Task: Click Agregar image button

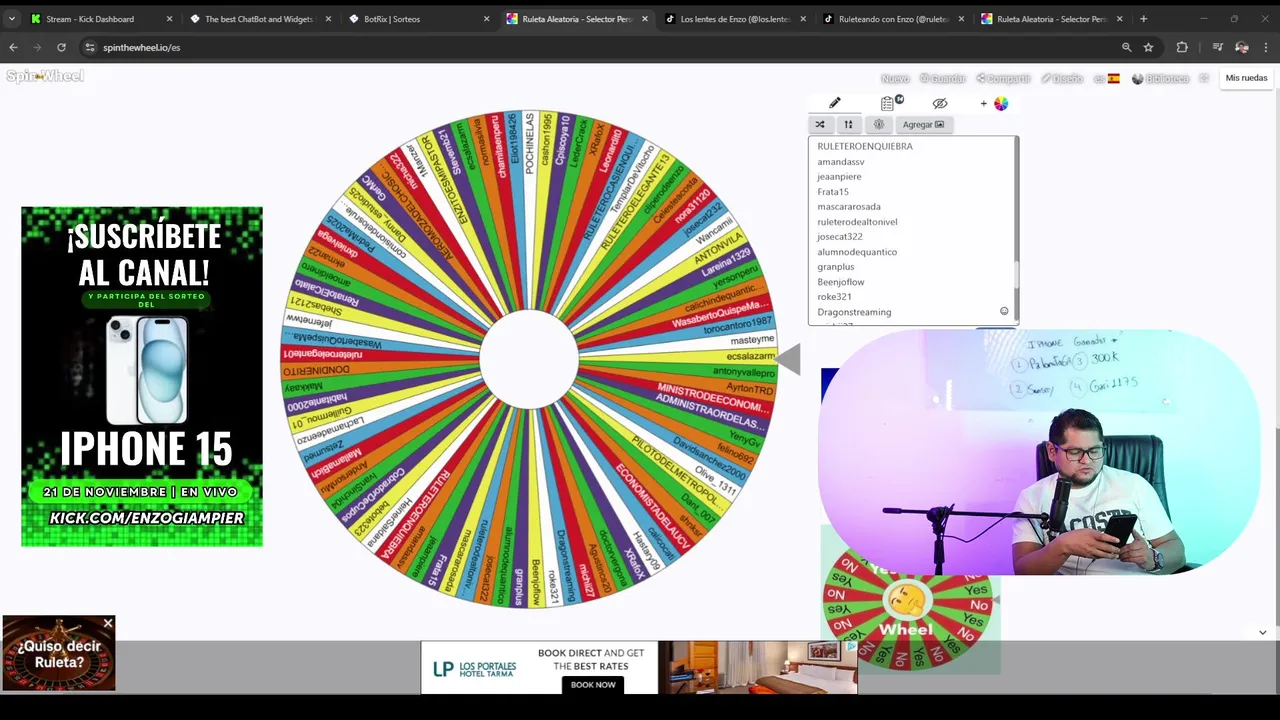Action: pyautogui.click(x=923, y=124)
